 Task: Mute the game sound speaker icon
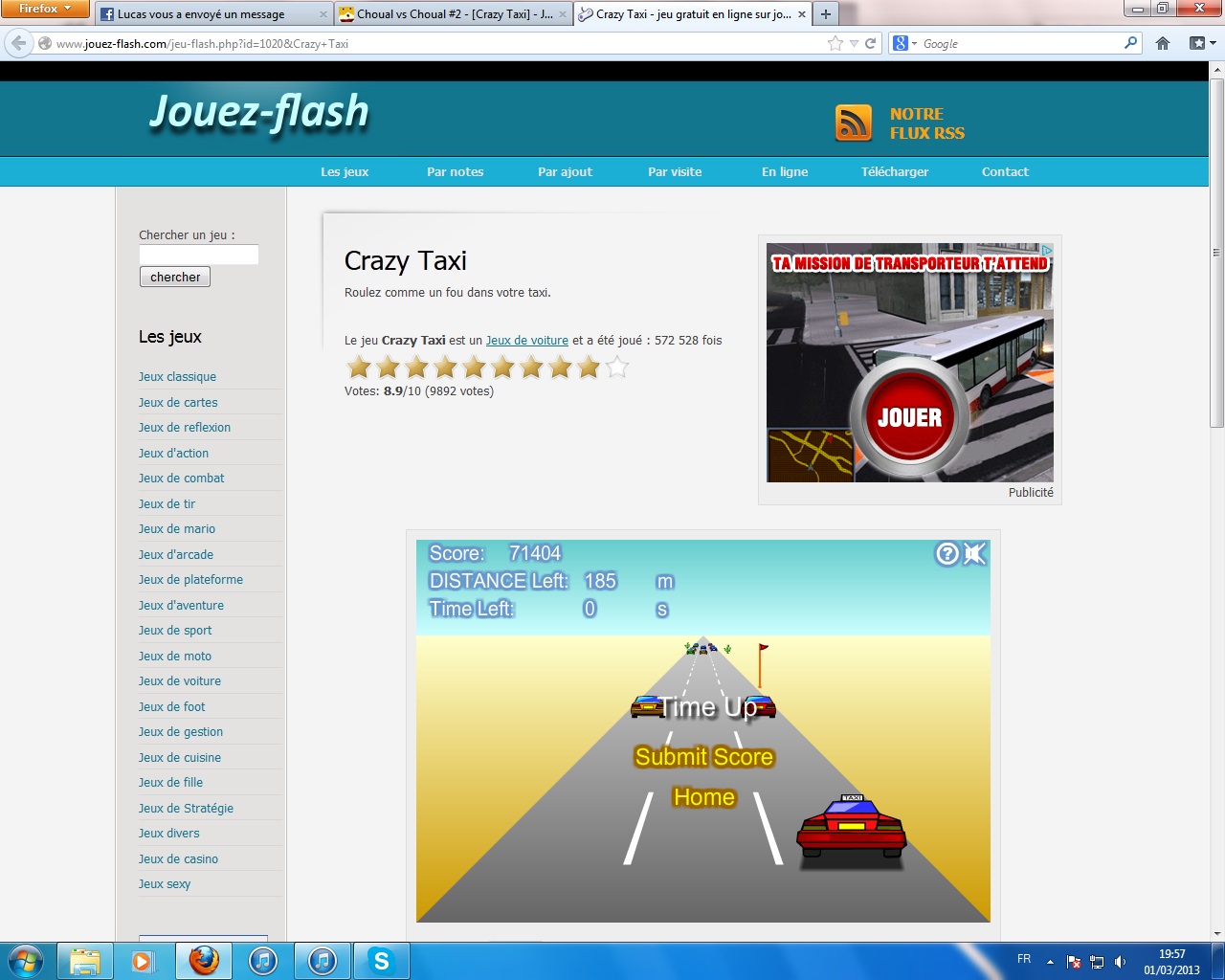pyautogui.click(x=974, y=554)
